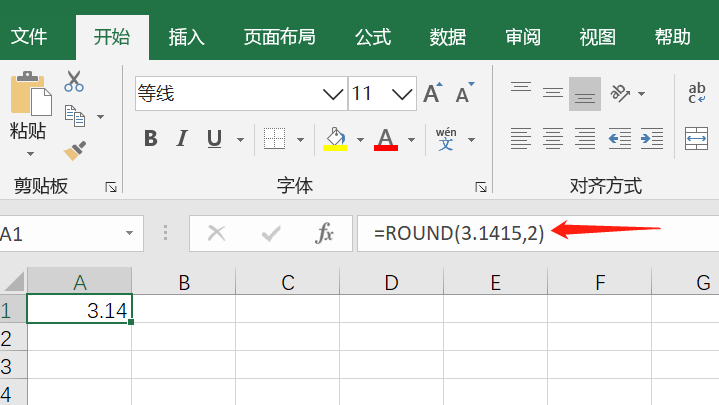The height and width of the screenshot is (405, 719).
Task: Expand the font size dropdown
Action: [x=402, y=94]
